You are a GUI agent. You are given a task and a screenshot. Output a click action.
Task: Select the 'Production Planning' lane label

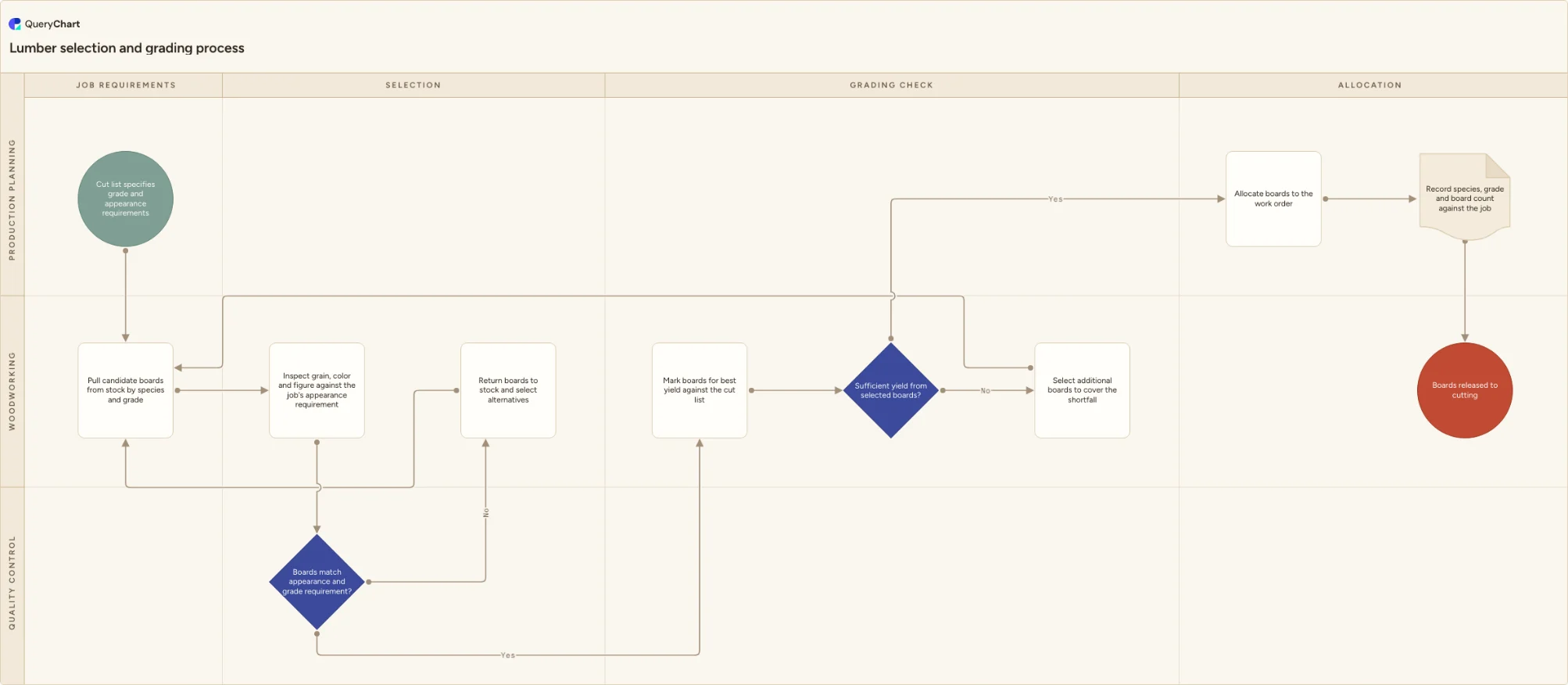(x=12, y=199)
